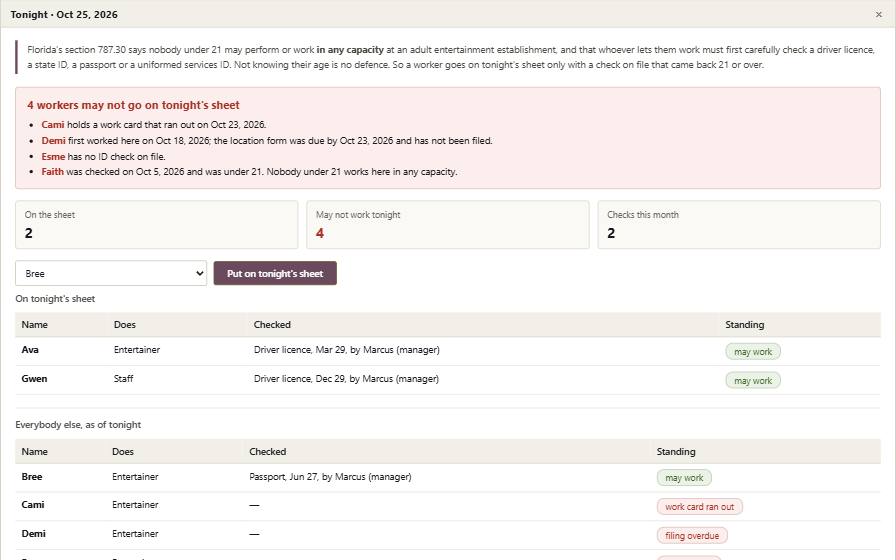Click Gwen in tonight's sheet table

tap(34, 378)
